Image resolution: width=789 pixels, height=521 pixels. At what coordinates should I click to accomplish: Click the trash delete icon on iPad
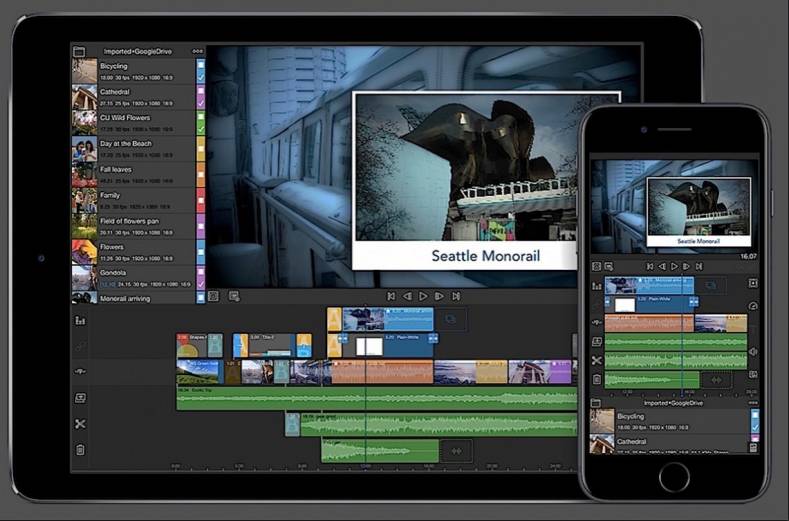pos(80,450)
